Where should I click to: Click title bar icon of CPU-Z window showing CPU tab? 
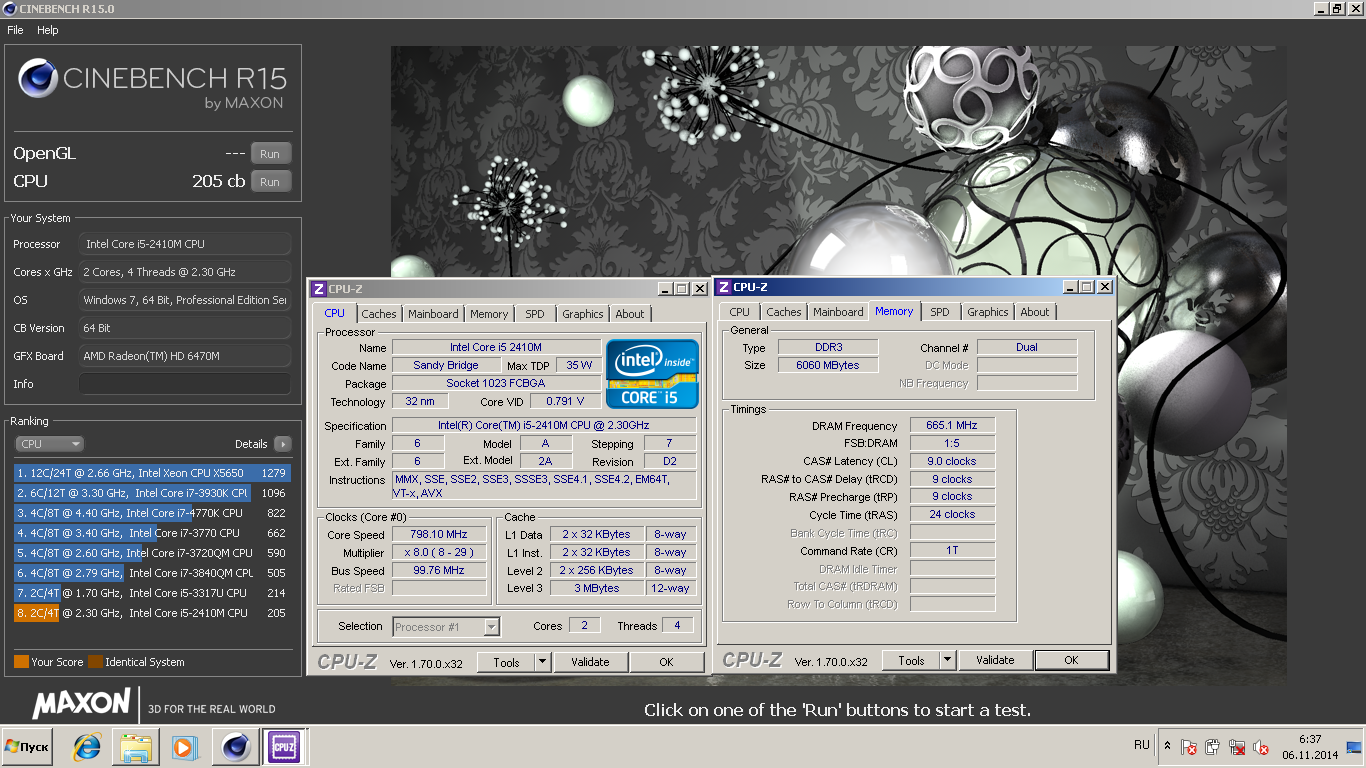[319, 289]
